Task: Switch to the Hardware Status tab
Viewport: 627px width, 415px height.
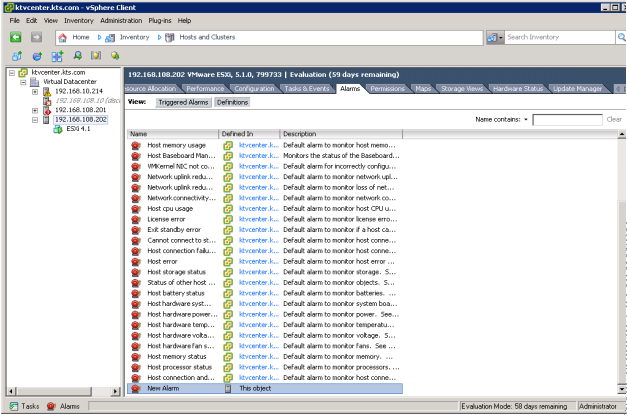Action: click(518, 89)
